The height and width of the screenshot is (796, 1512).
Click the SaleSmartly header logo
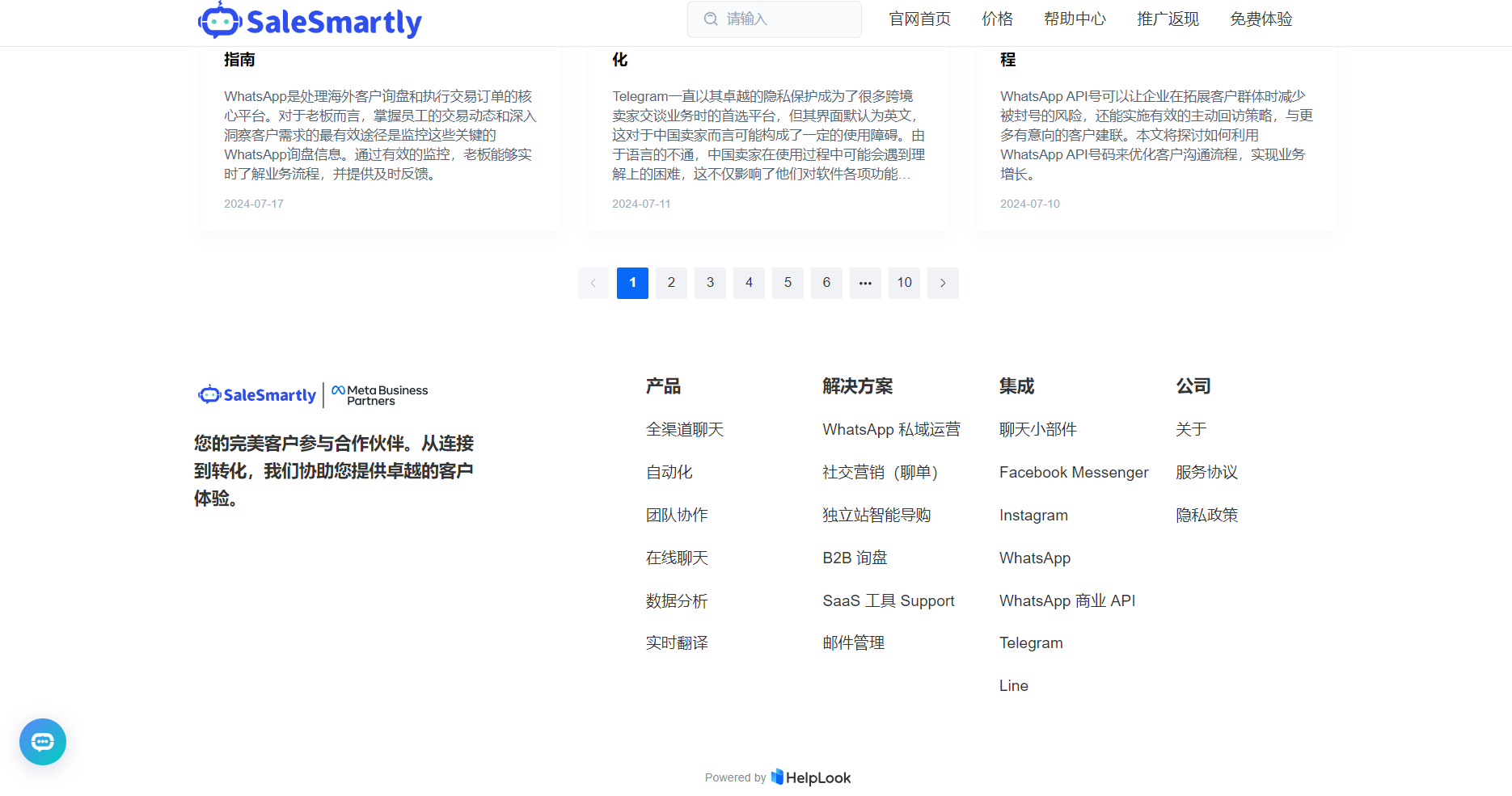310,20
